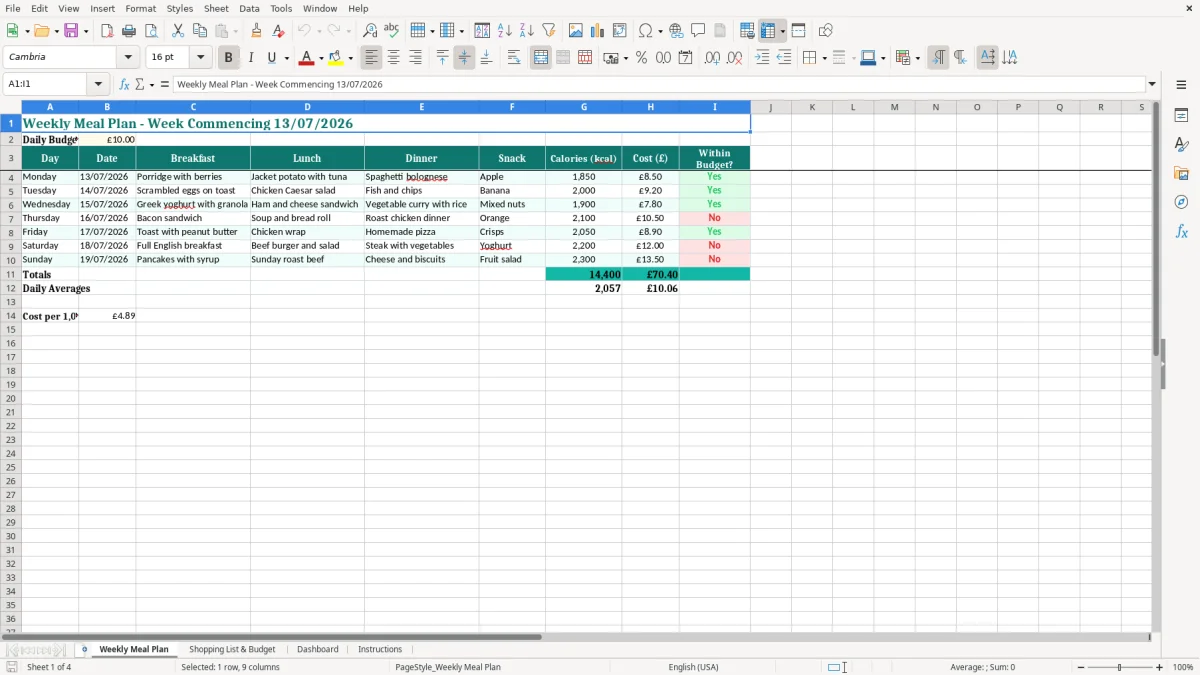Toggle Print Preview
Screen dimensions: 1200x675
[x=151, y=31]
